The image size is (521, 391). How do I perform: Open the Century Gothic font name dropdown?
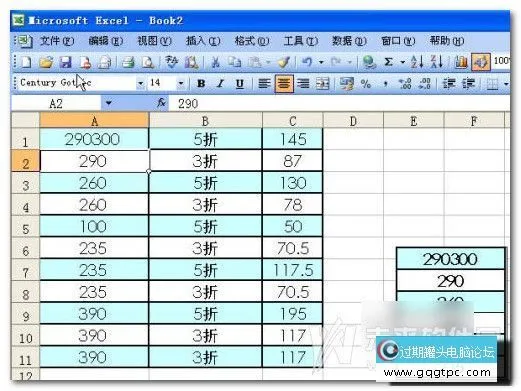(141, 83)
